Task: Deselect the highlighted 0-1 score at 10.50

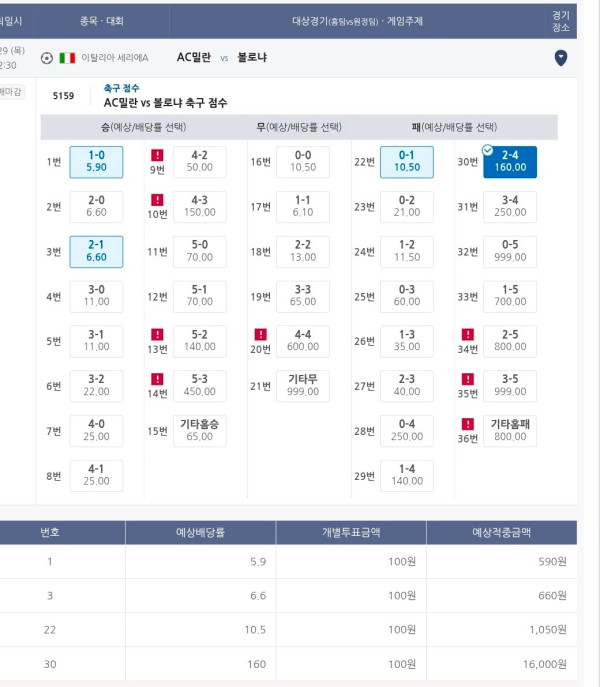Action: [x=407, y=162]
